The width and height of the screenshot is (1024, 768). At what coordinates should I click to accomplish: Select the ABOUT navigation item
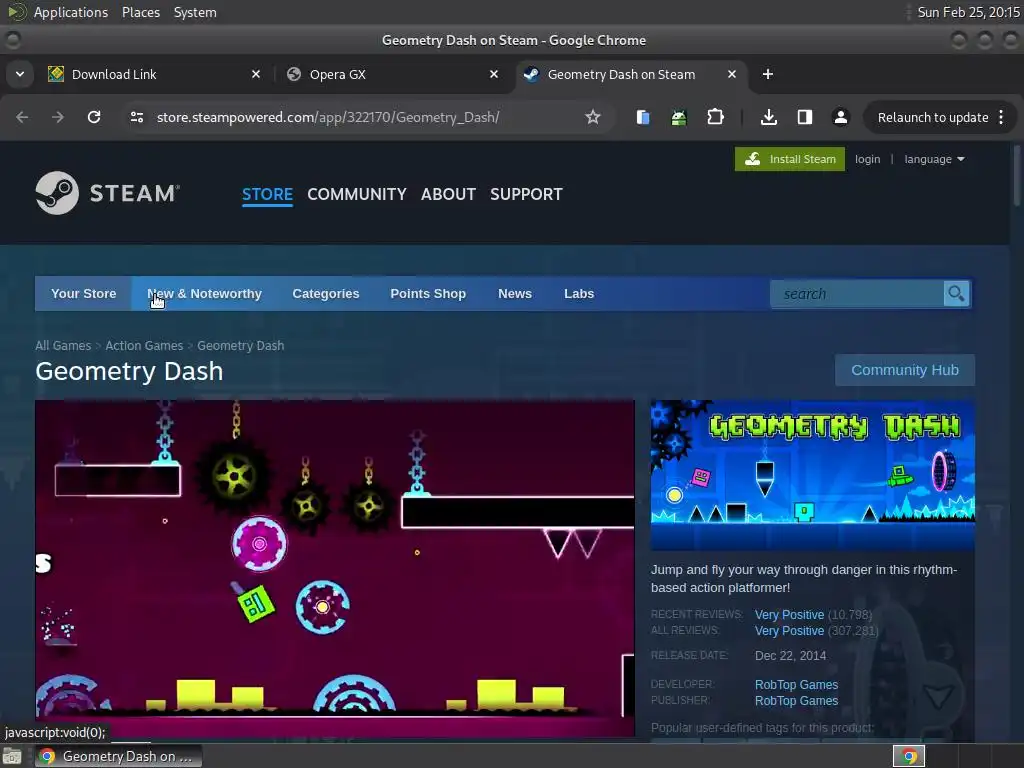[x=448, y=194]
